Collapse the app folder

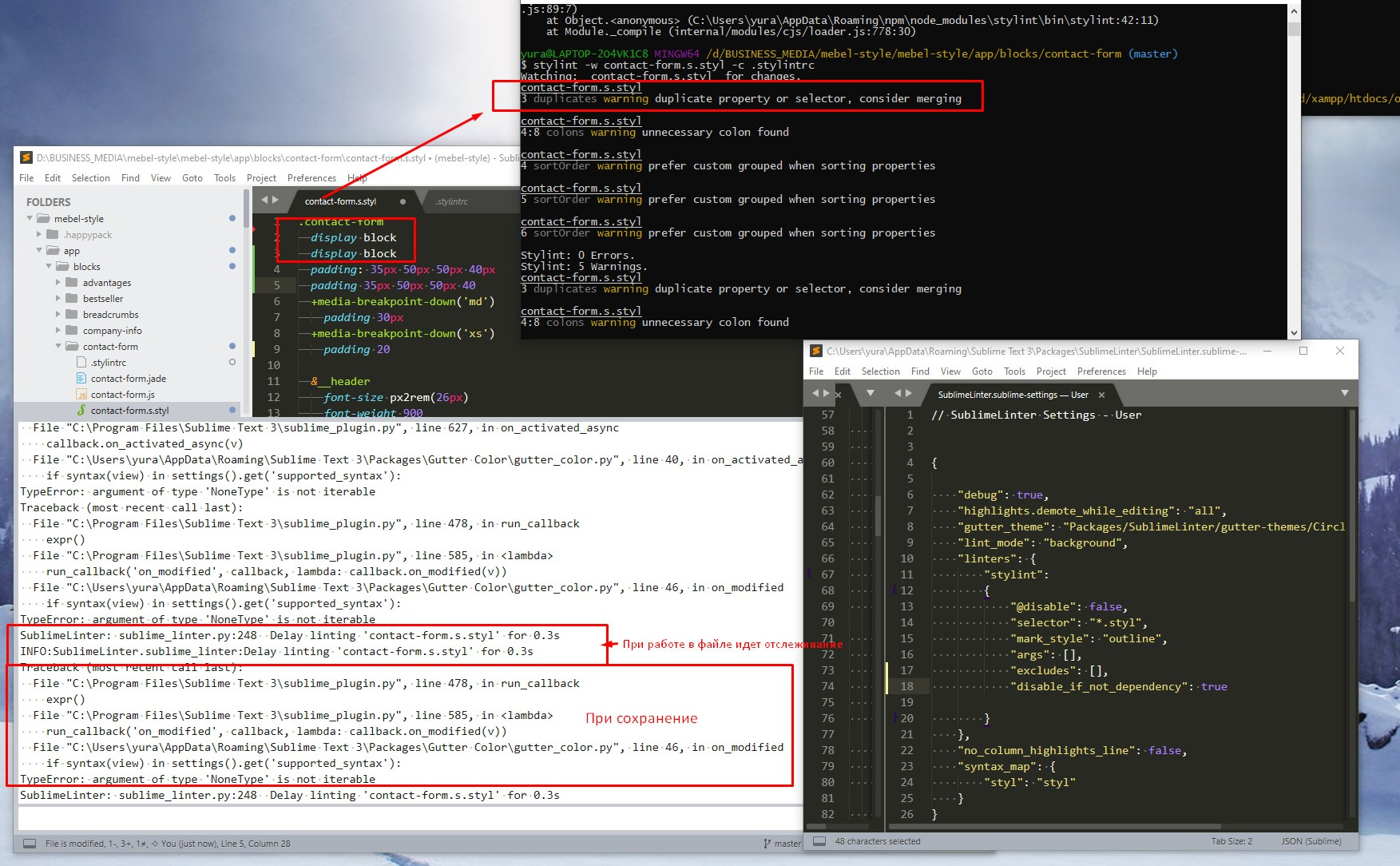pos(39,250)
